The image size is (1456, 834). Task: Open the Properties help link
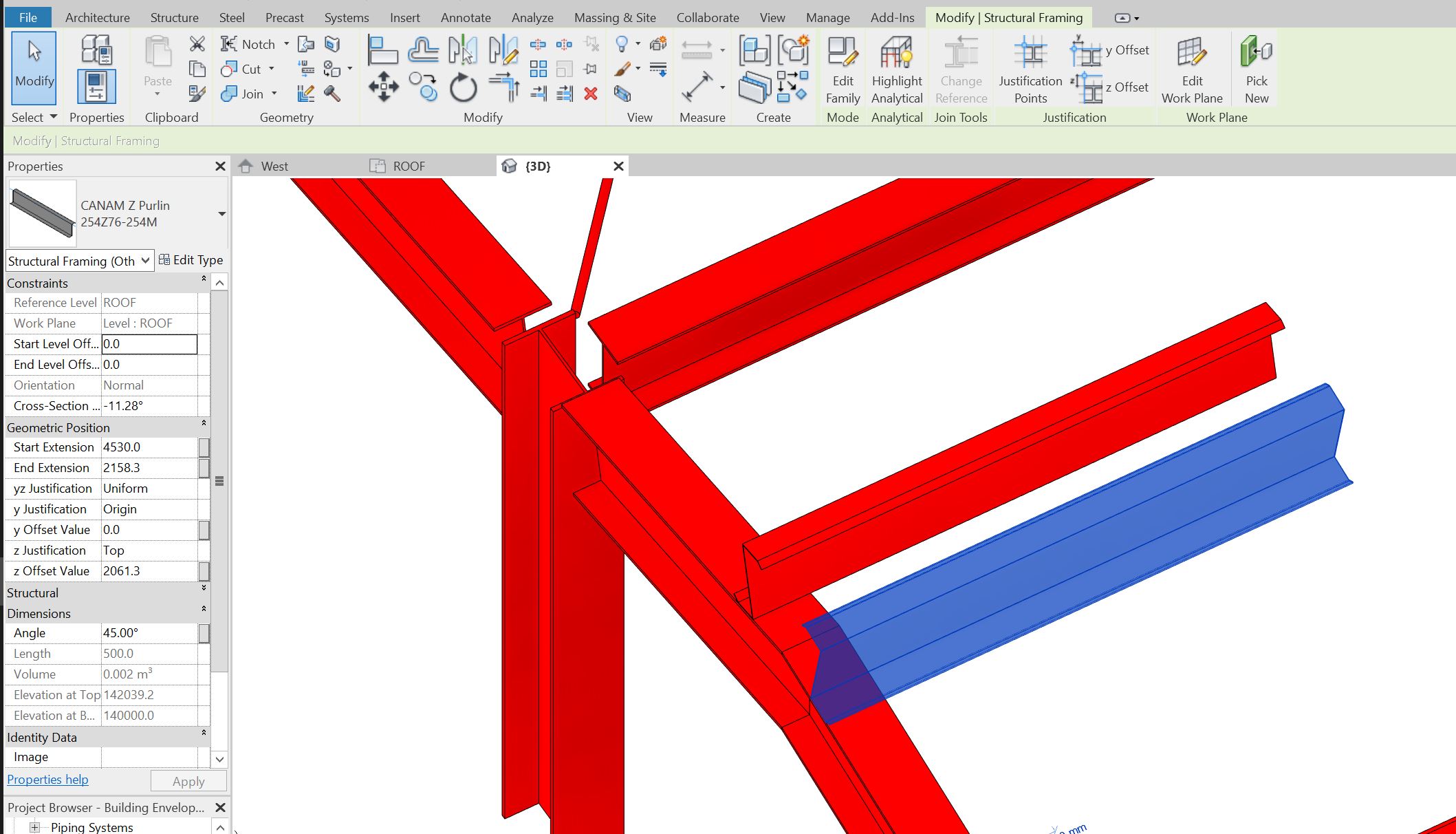coord(47,779)
